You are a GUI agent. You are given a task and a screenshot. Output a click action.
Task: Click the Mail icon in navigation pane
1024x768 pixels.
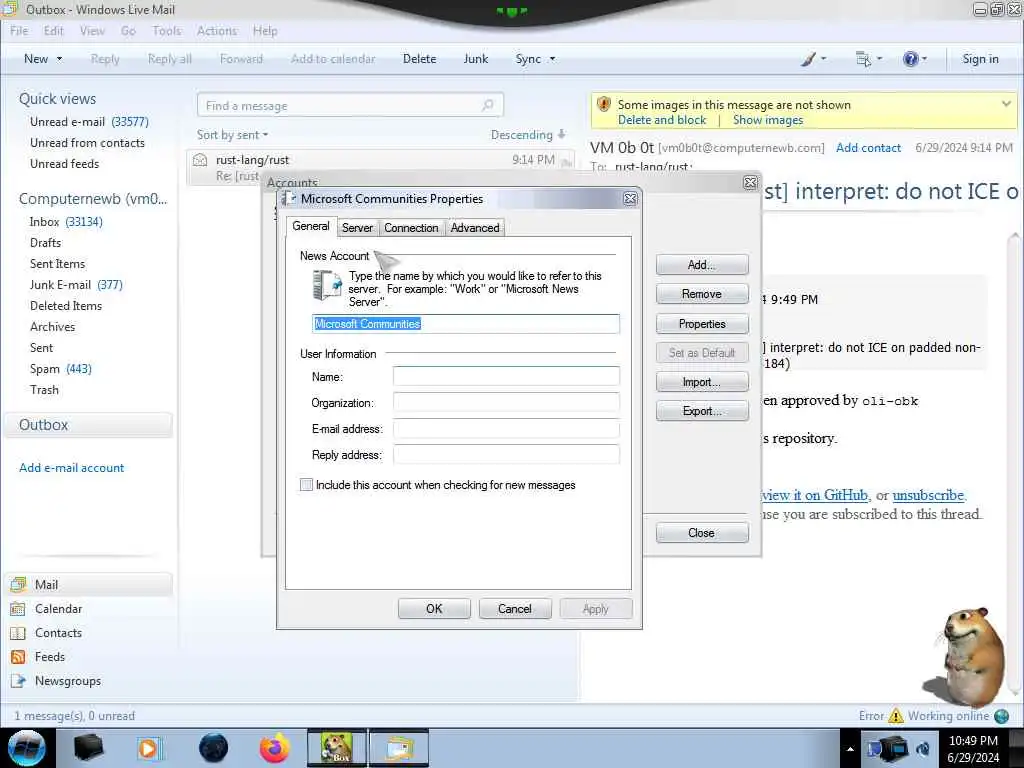click(18, 584)
